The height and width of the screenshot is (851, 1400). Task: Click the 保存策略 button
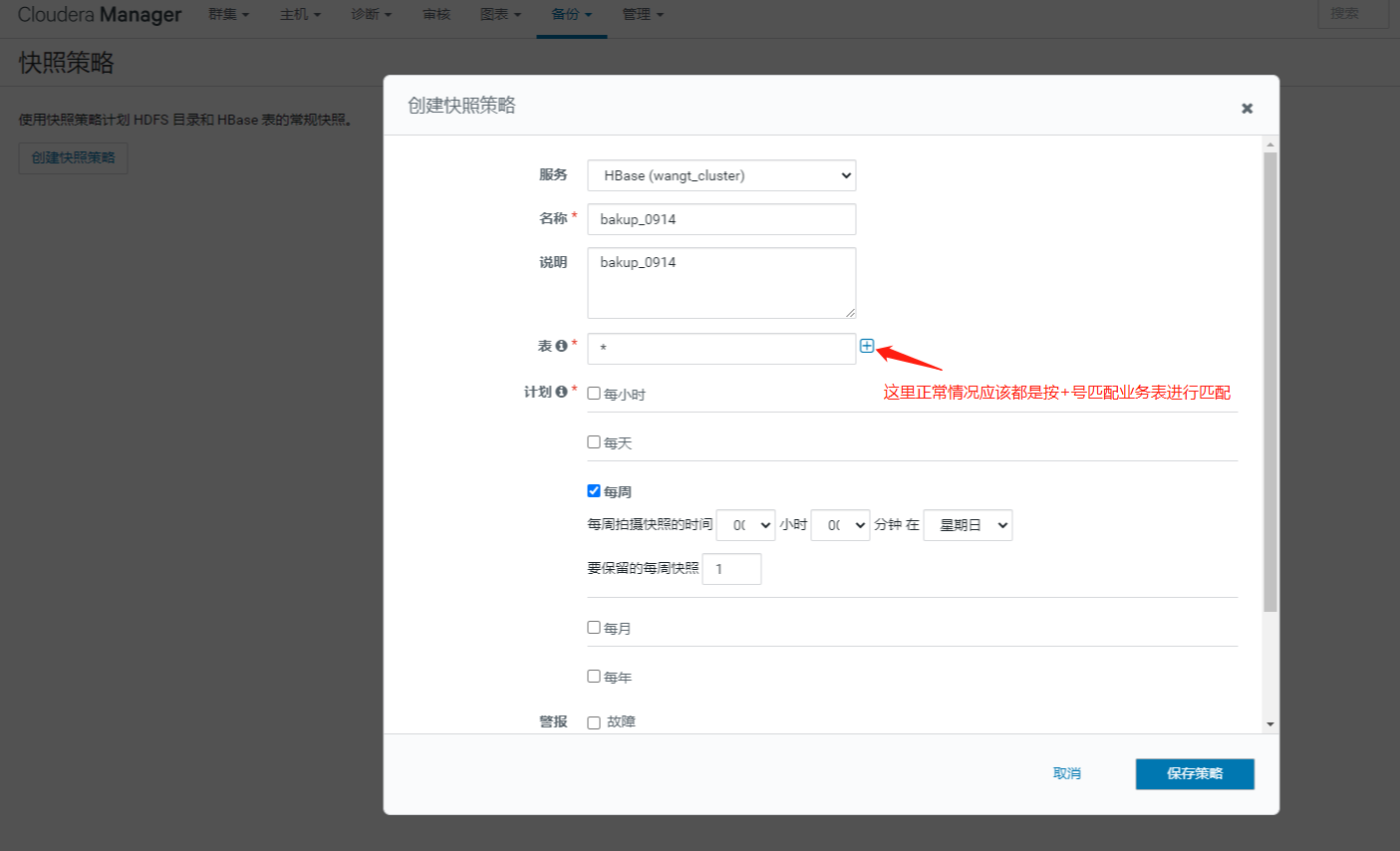[1195, 773]
